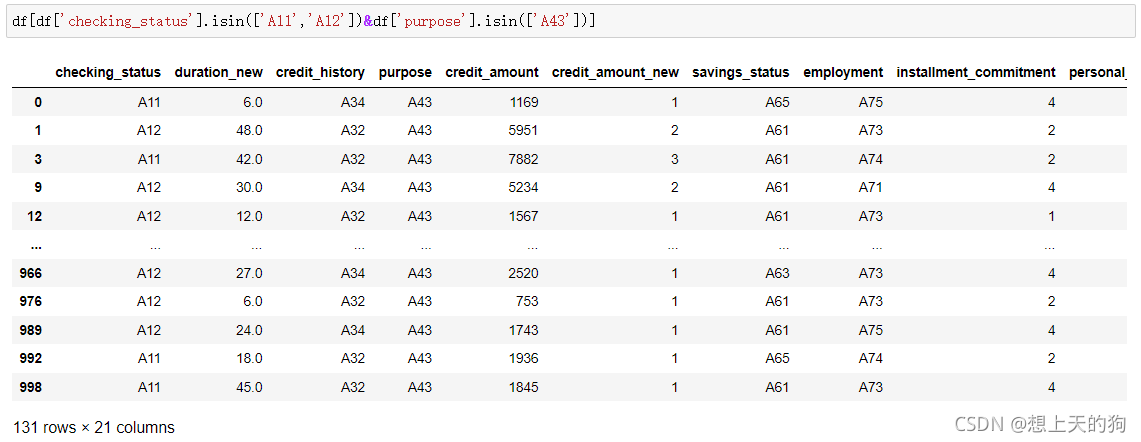This screenshot has width=1141, height=442.
Task: Select the employment column header
Action: click(843, 72)
